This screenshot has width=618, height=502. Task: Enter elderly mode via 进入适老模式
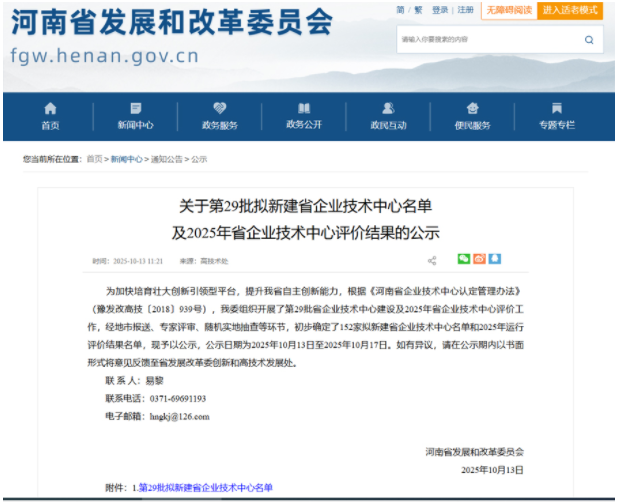(570, 10)
